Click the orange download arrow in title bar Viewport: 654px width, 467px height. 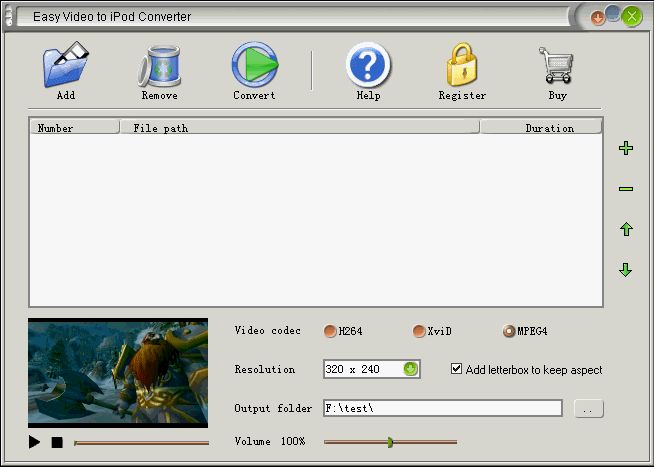click(x=598, y=18)
